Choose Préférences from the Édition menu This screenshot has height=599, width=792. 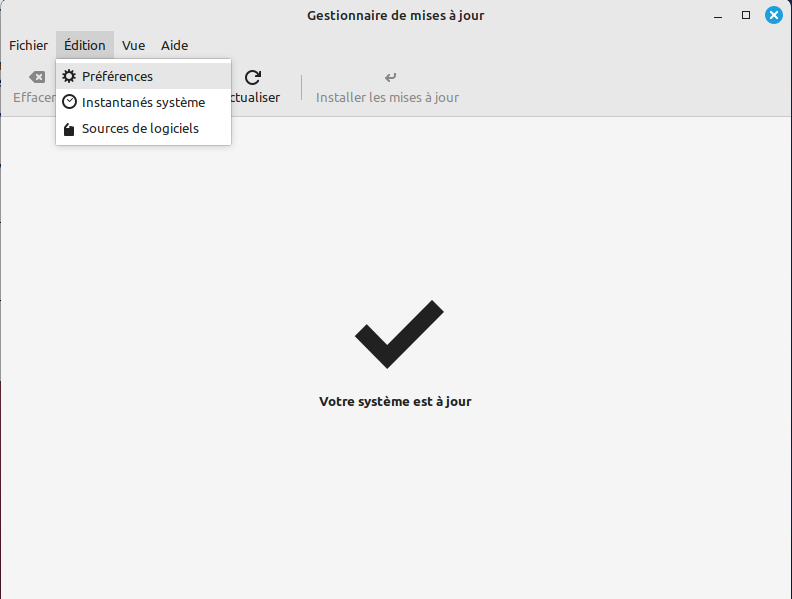(117, 76)
